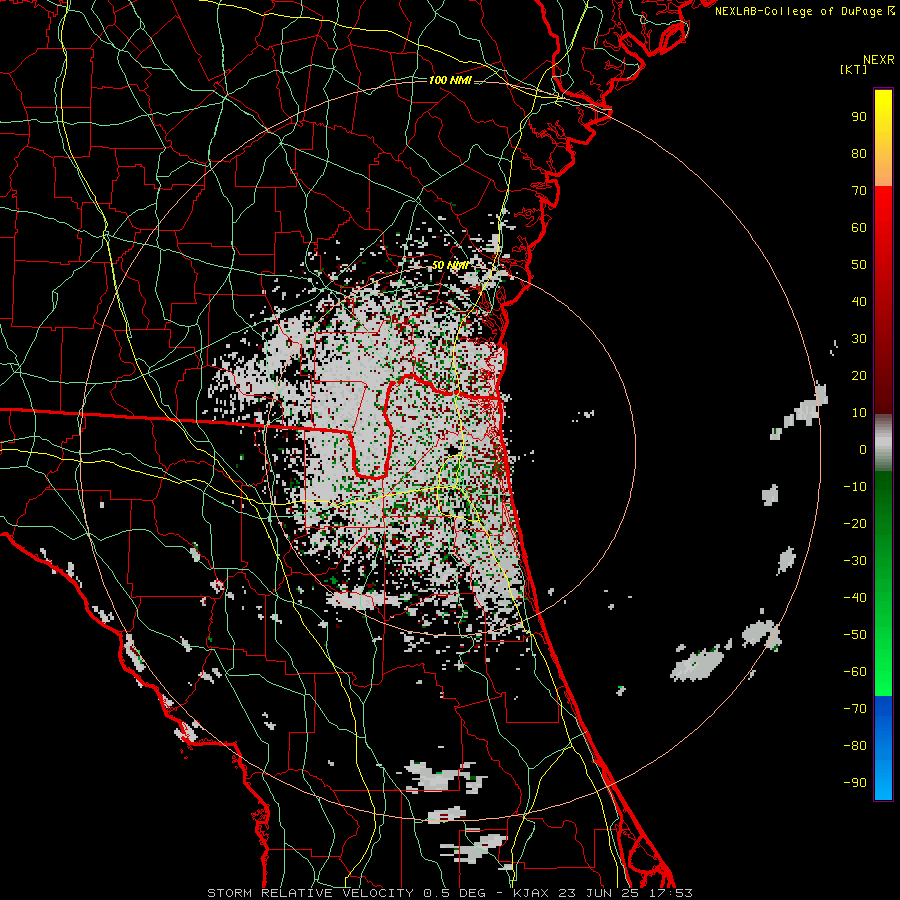Image resolution: width=900 pixels, height=900 pixels.
Task: Click the -30 value on the velocity scale
Action: click(x=855, y=561)
